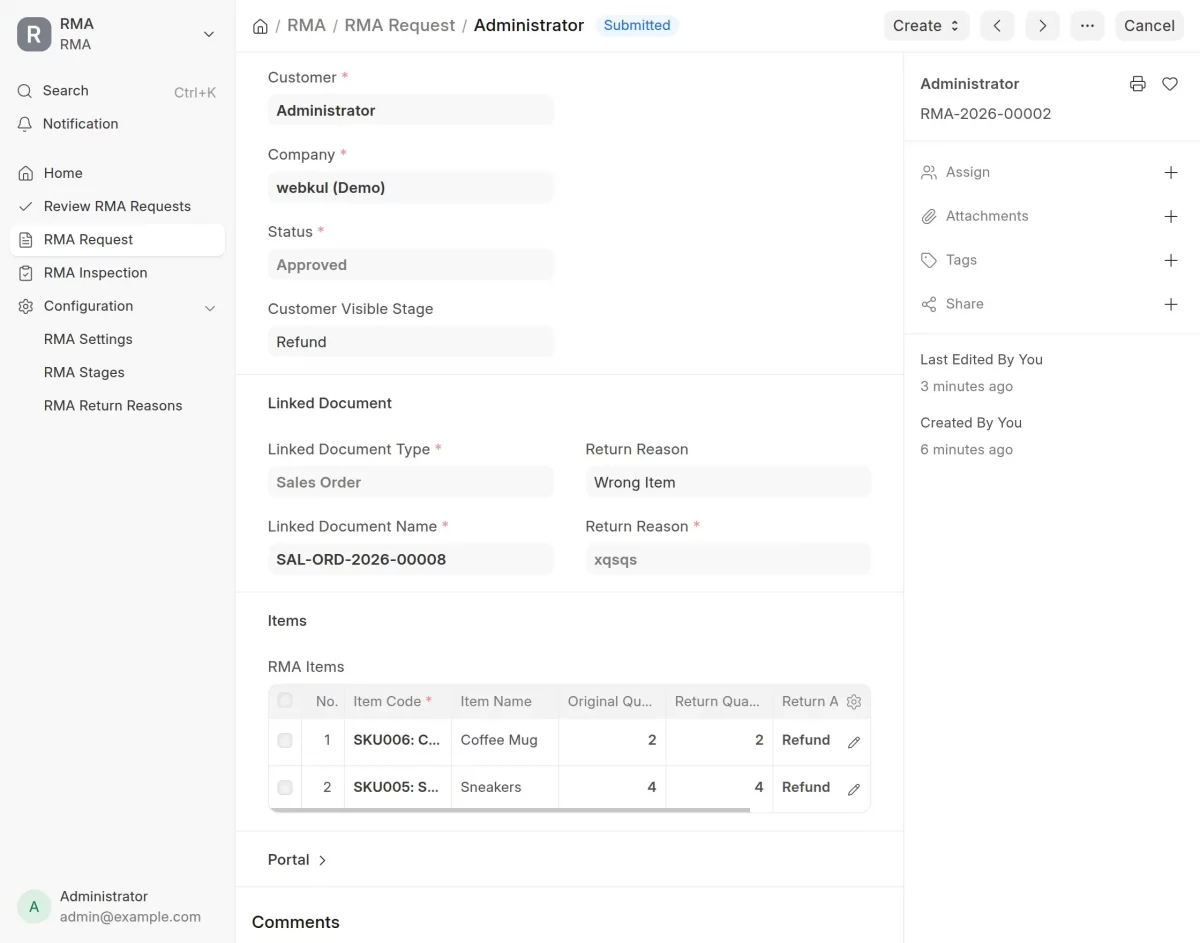The height and width of the screenshot is (943, 1200).
Task: Click the Sneakers item name cell
Action: click(504, 787)
